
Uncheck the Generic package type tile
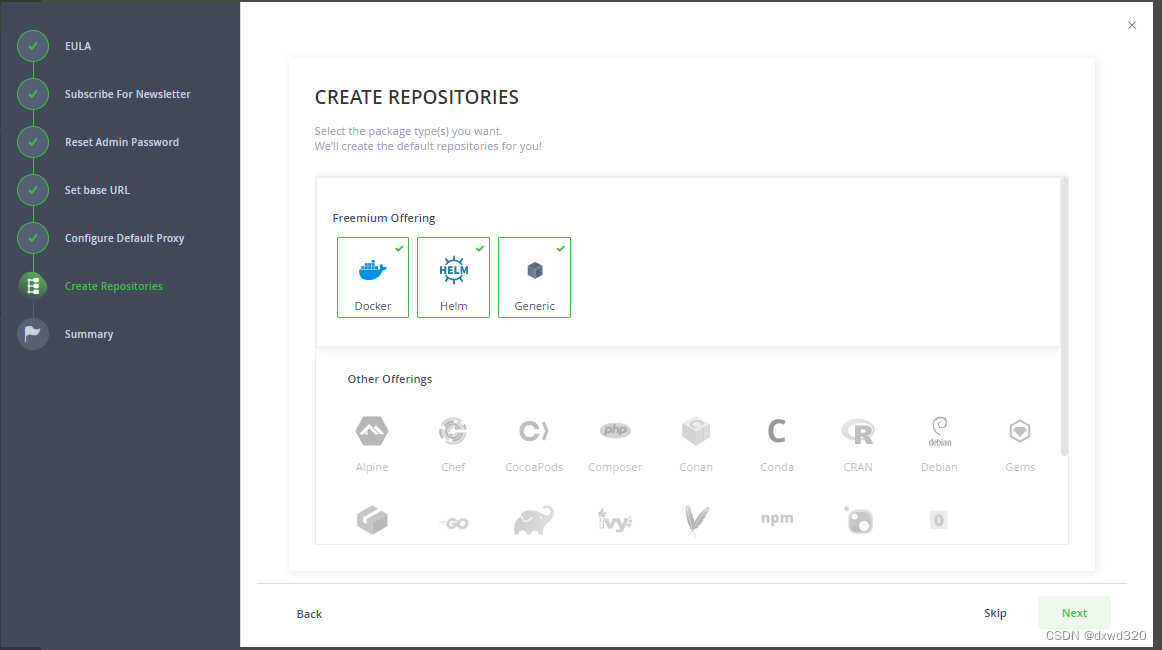click(534, 277)
